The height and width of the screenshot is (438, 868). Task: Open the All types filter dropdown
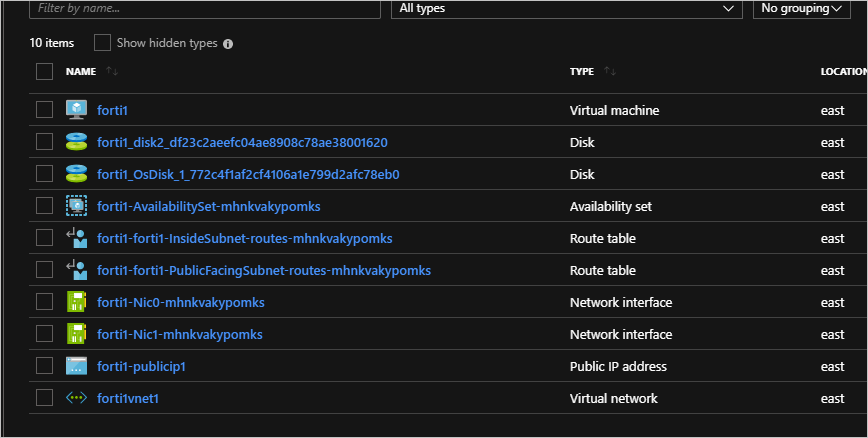(x=566, y=8)
